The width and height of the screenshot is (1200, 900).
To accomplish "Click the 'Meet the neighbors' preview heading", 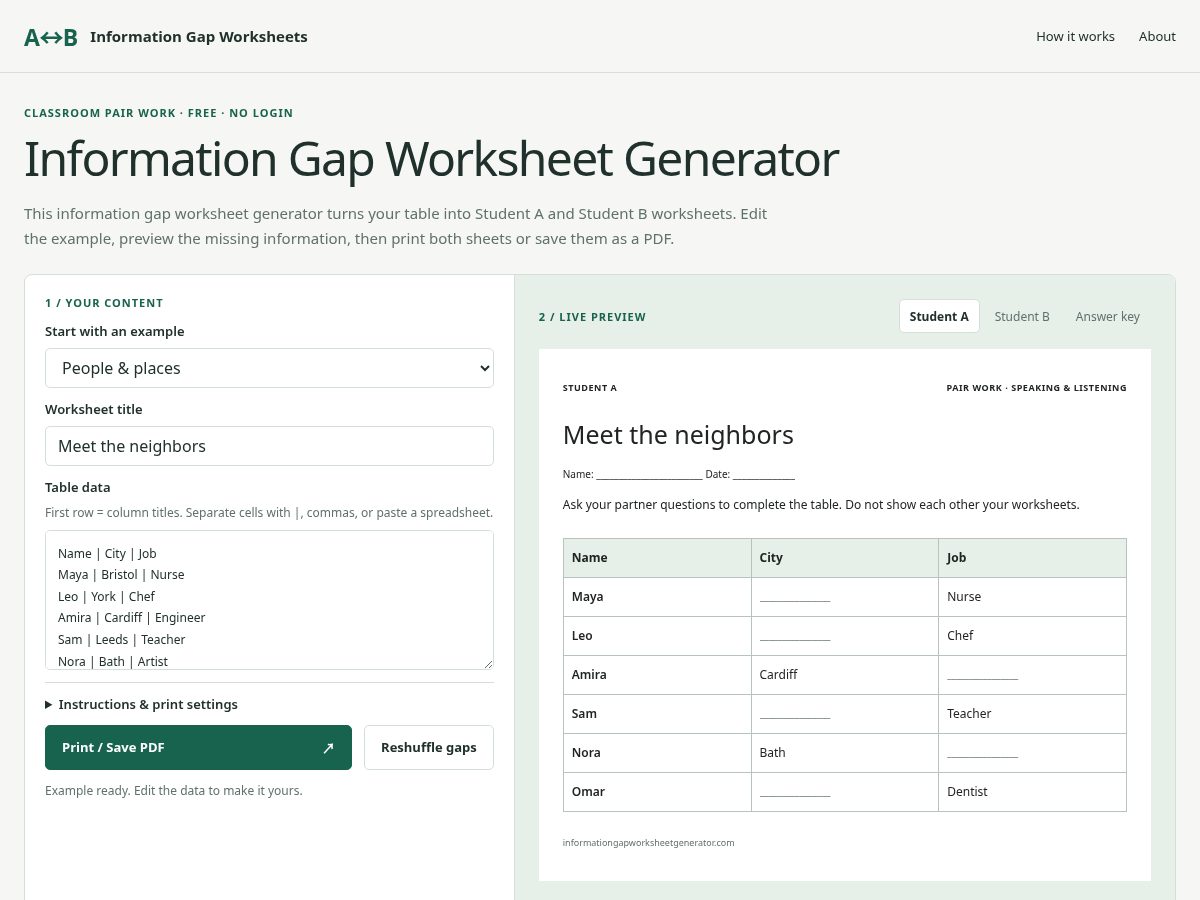I will coord(678,435).
